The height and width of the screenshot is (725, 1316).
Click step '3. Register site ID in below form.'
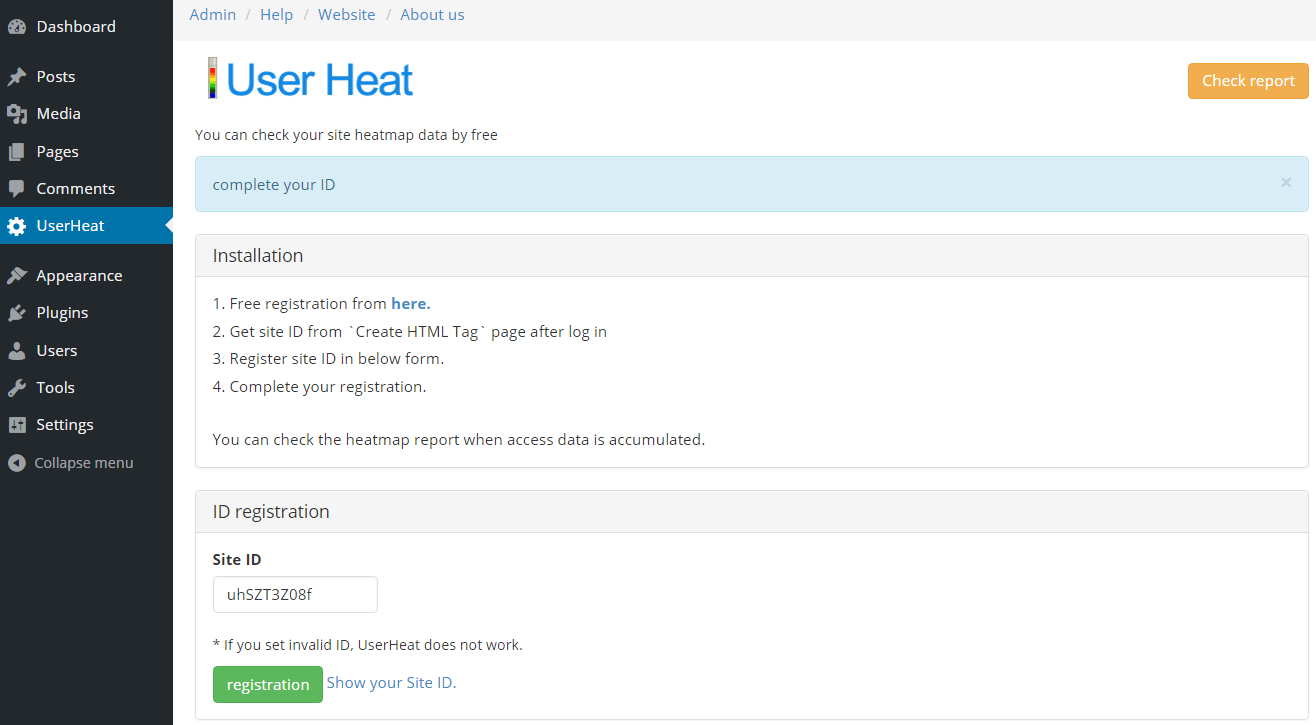328,359
